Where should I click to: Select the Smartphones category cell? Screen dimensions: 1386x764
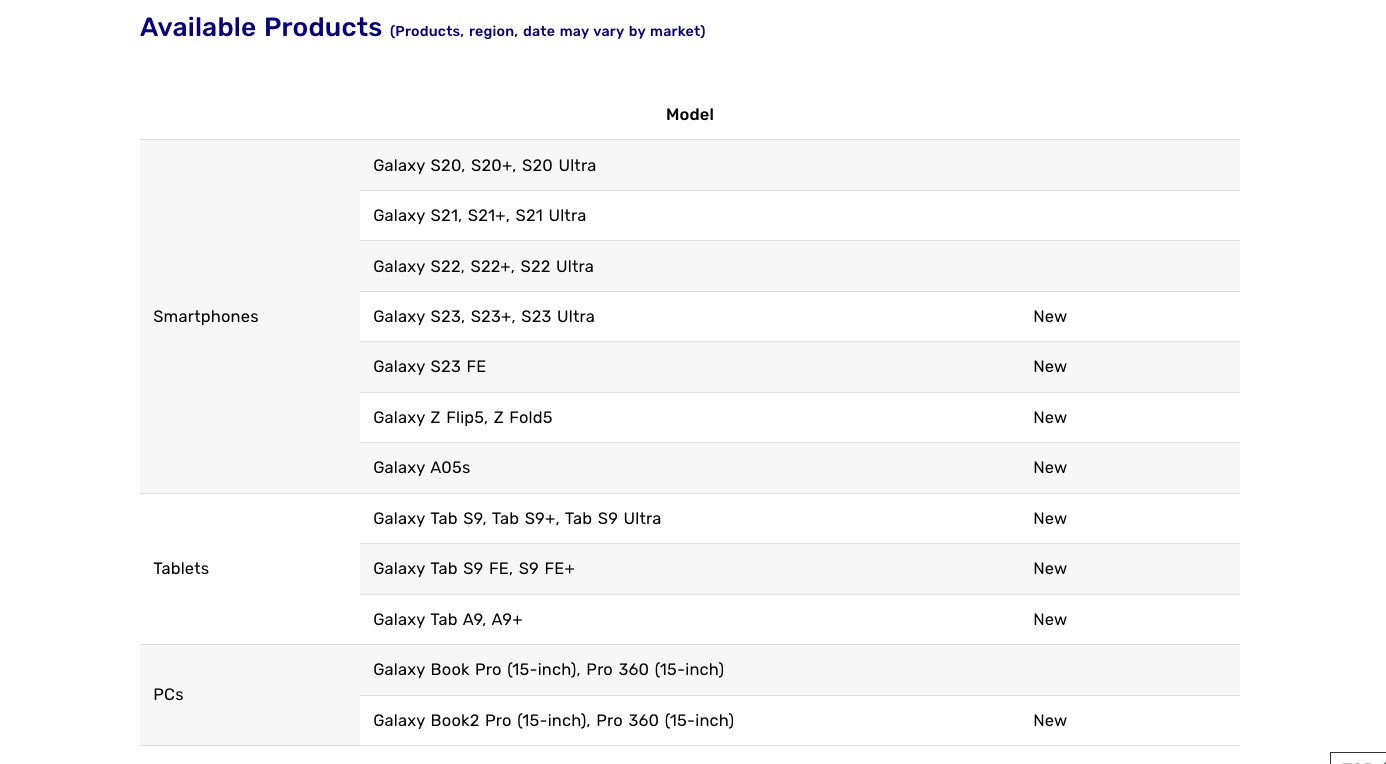pos(250,316)
